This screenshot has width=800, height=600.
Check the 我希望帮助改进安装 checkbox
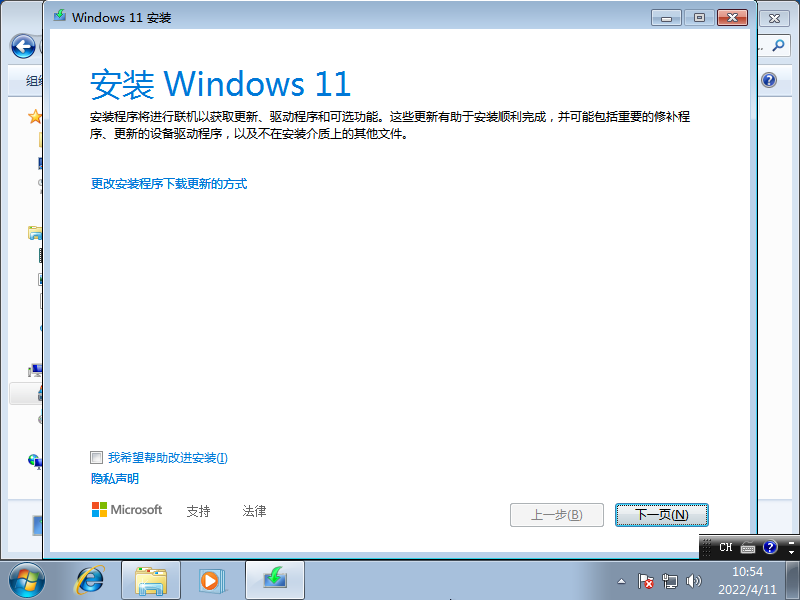tap(96, 457)
